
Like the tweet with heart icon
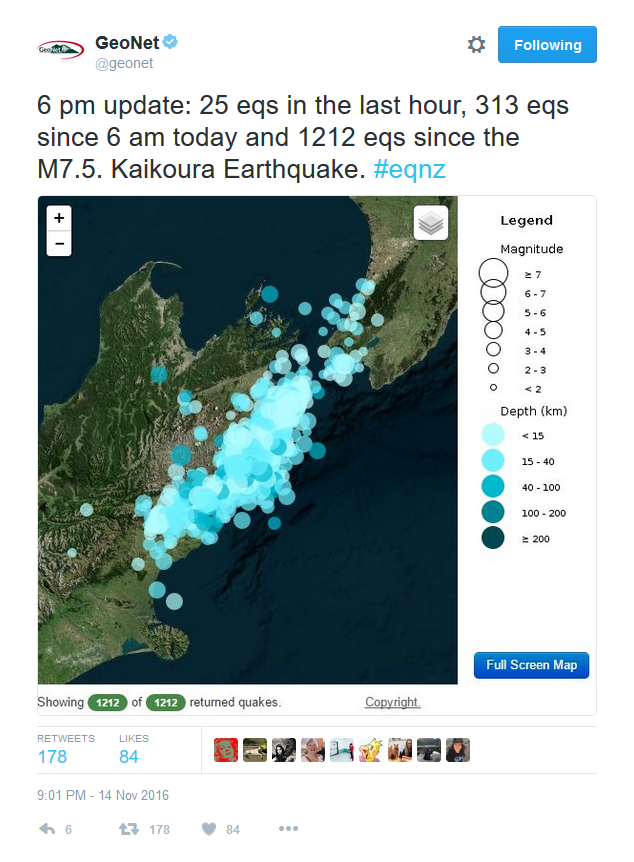click(209, 828)
